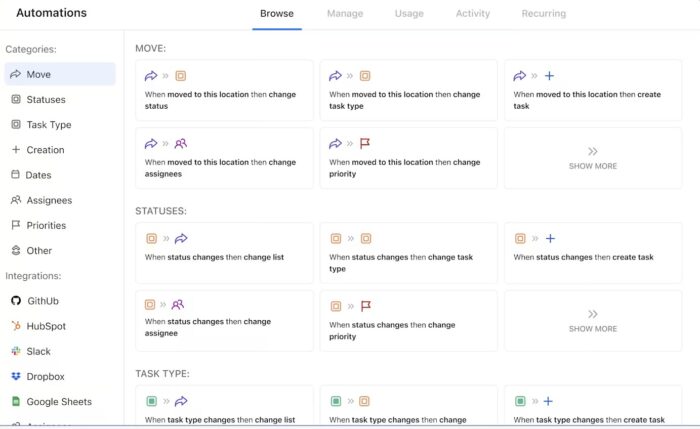Select 'status changes then change priority' card
This screenshot has width=700, height=429.
pyautogui.click(x=408, y=319)
